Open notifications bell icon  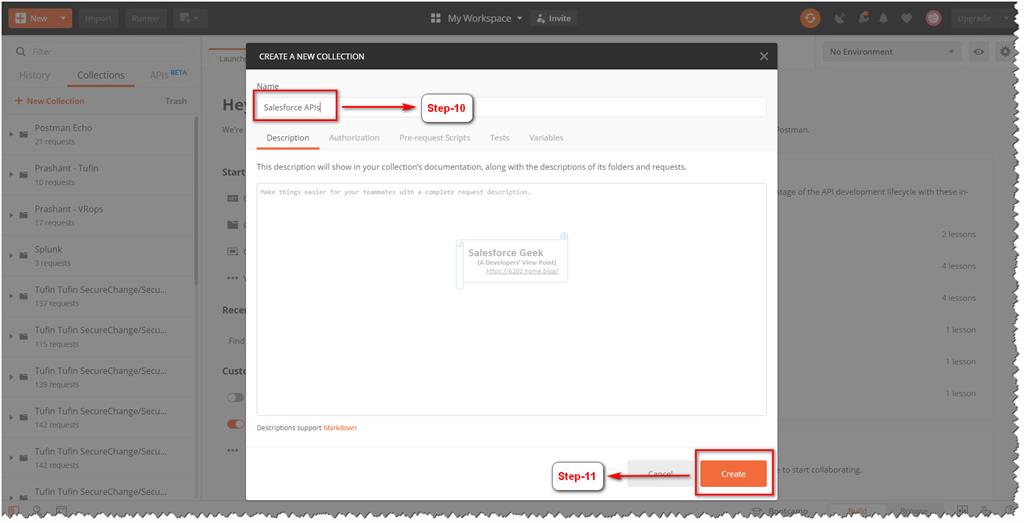coord(884,18)
